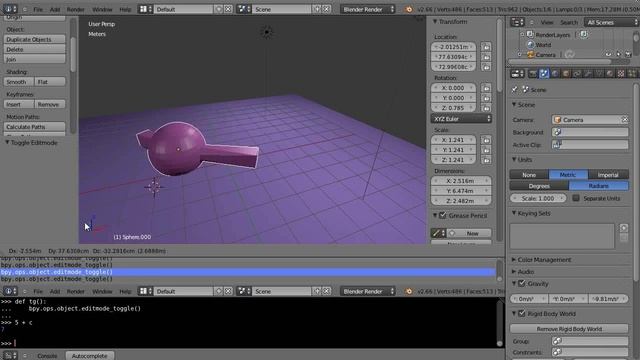Expand the Color Management panel
This screenshot has height=360, width=640.
(514, 260)
